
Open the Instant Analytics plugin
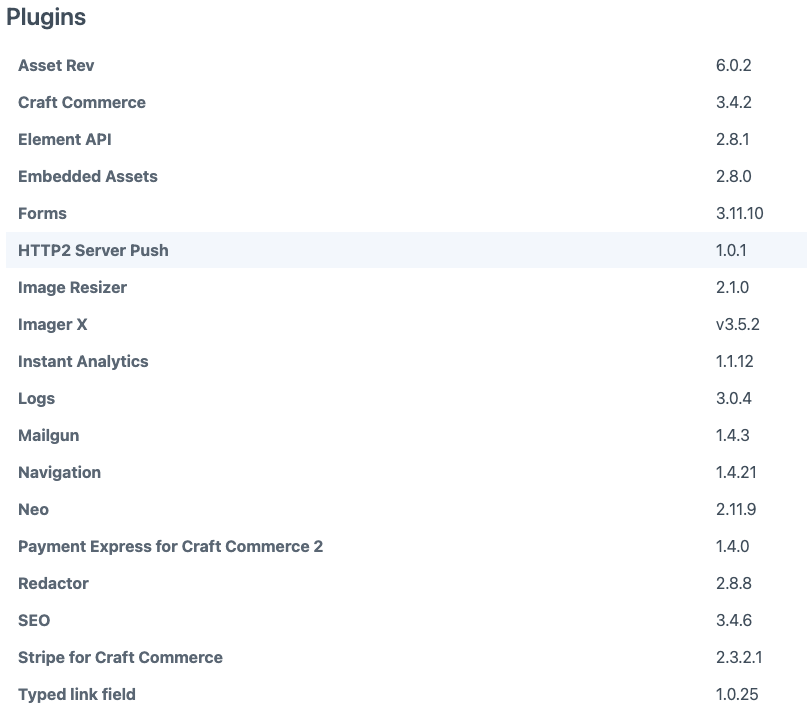click(x=83, y=361)
